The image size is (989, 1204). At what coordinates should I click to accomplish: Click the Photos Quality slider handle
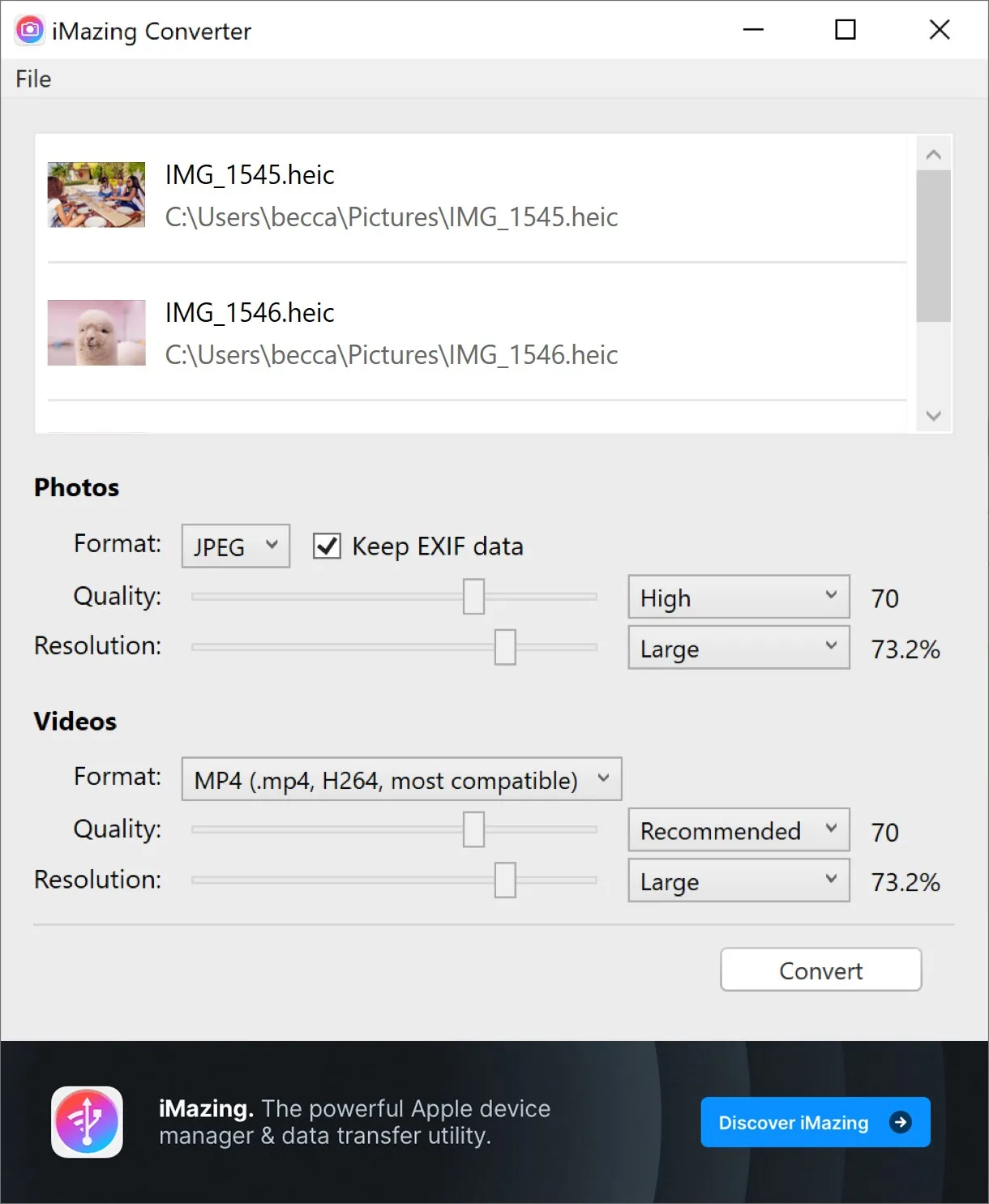(473, 597)
